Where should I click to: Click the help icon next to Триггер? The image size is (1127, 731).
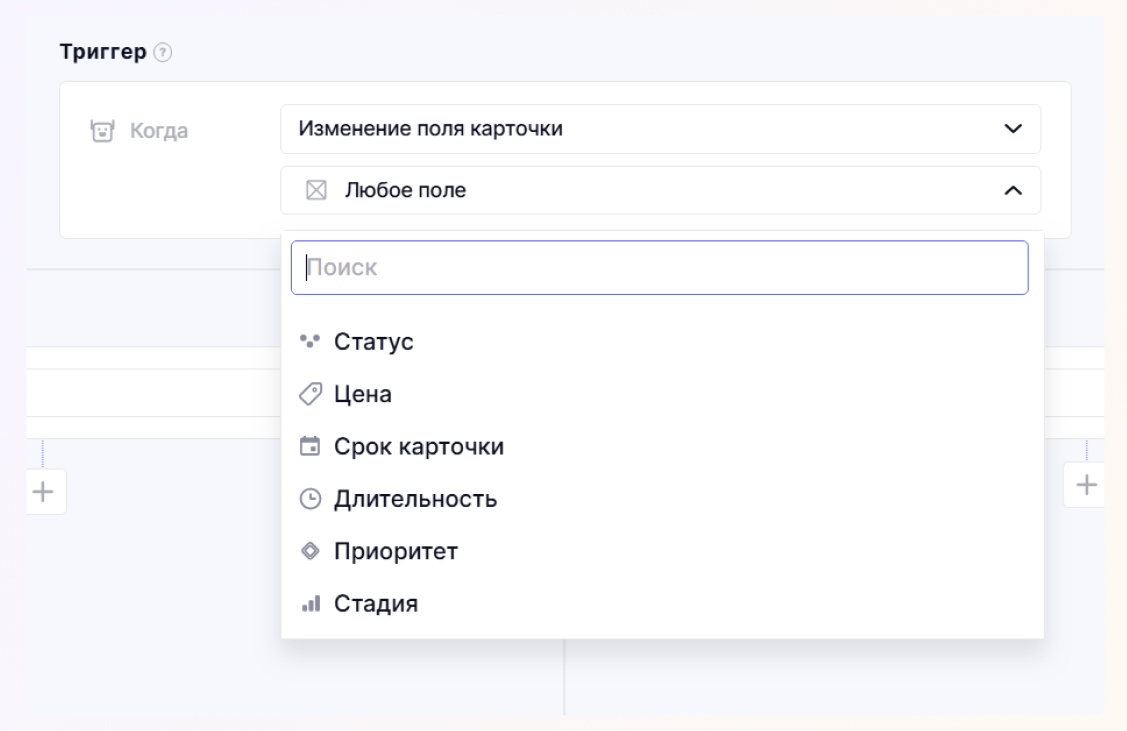[164, 53]
